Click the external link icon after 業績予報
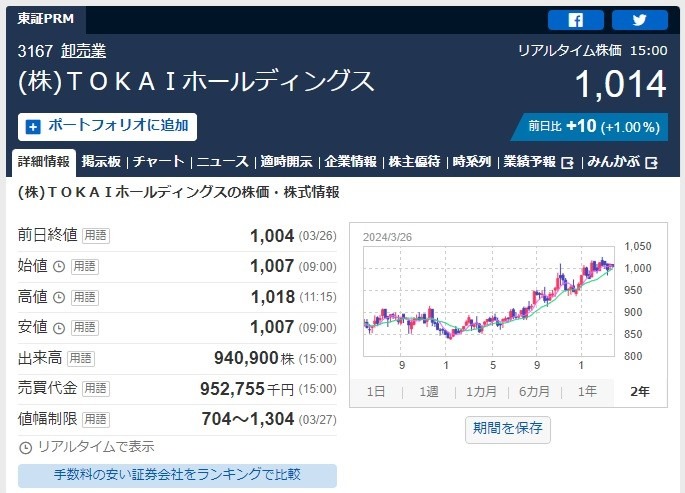 click(567, 163)
